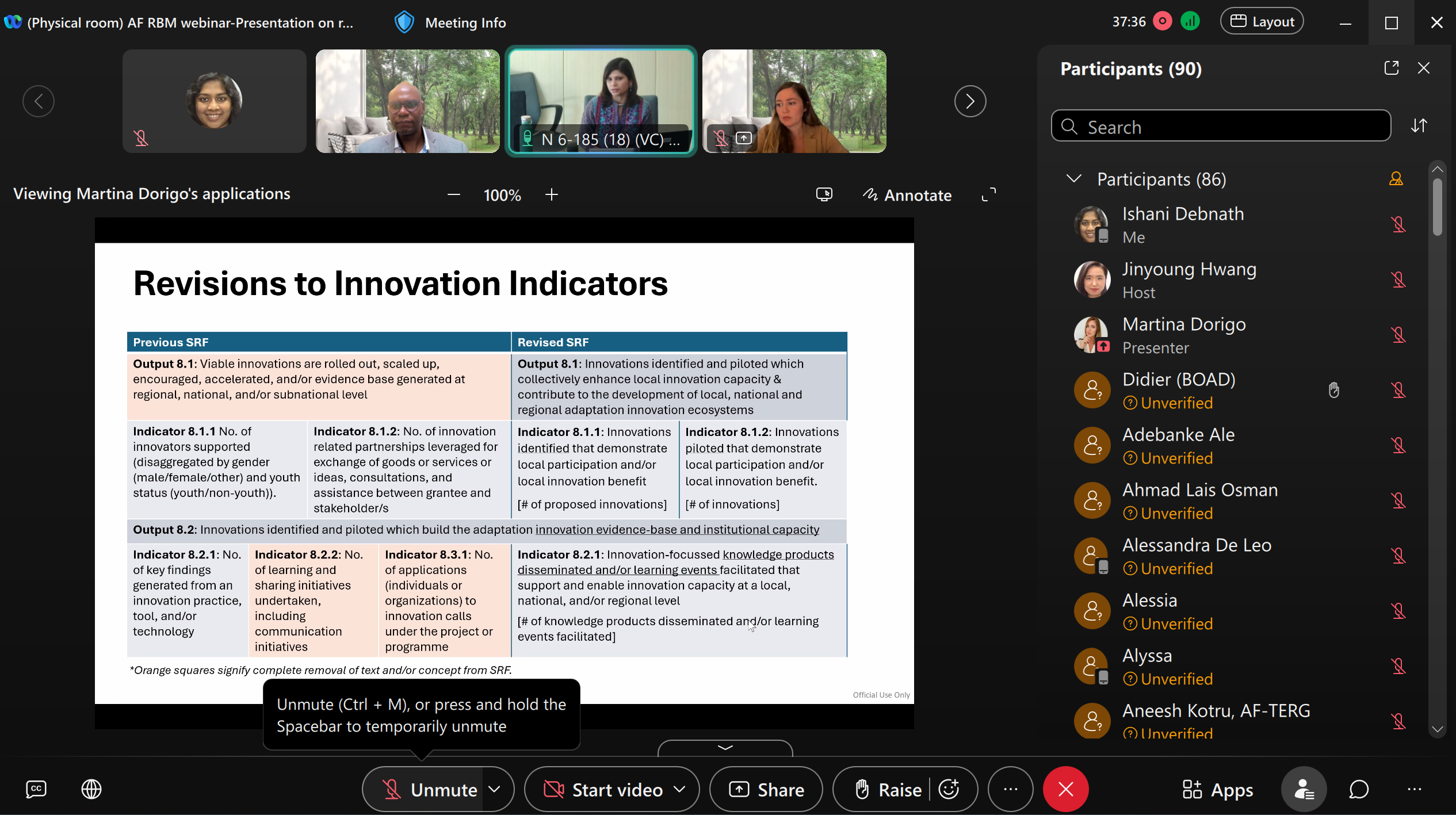Collapse the Participants (86) list
The image size is (1456, 815).
click(x=1073, y=179)
